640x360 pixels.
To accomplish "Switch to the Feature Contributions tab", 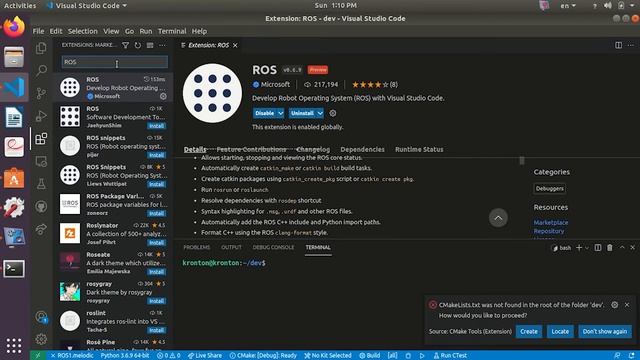I will [251, 149].
